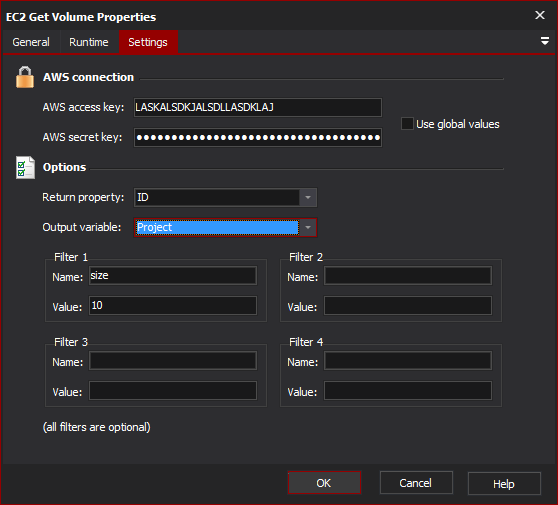The width and height of the screenshot is (558, 505).
Task: Click the 'Filter 1' group label
Action: point(71,257)
